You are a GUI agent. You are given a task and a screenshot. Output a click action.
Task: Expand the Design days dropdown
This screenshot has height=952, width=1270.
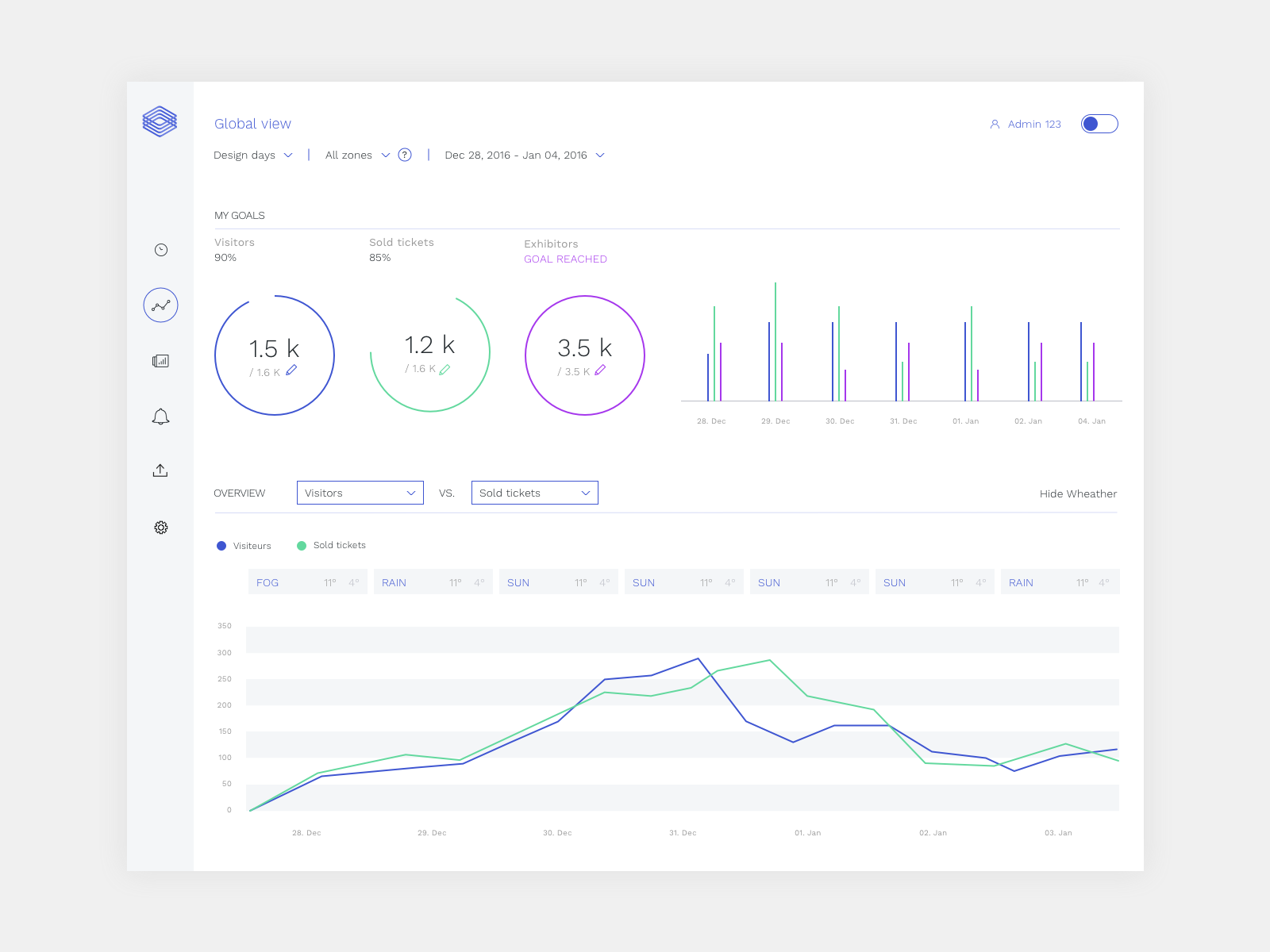(x=253, y=155)
